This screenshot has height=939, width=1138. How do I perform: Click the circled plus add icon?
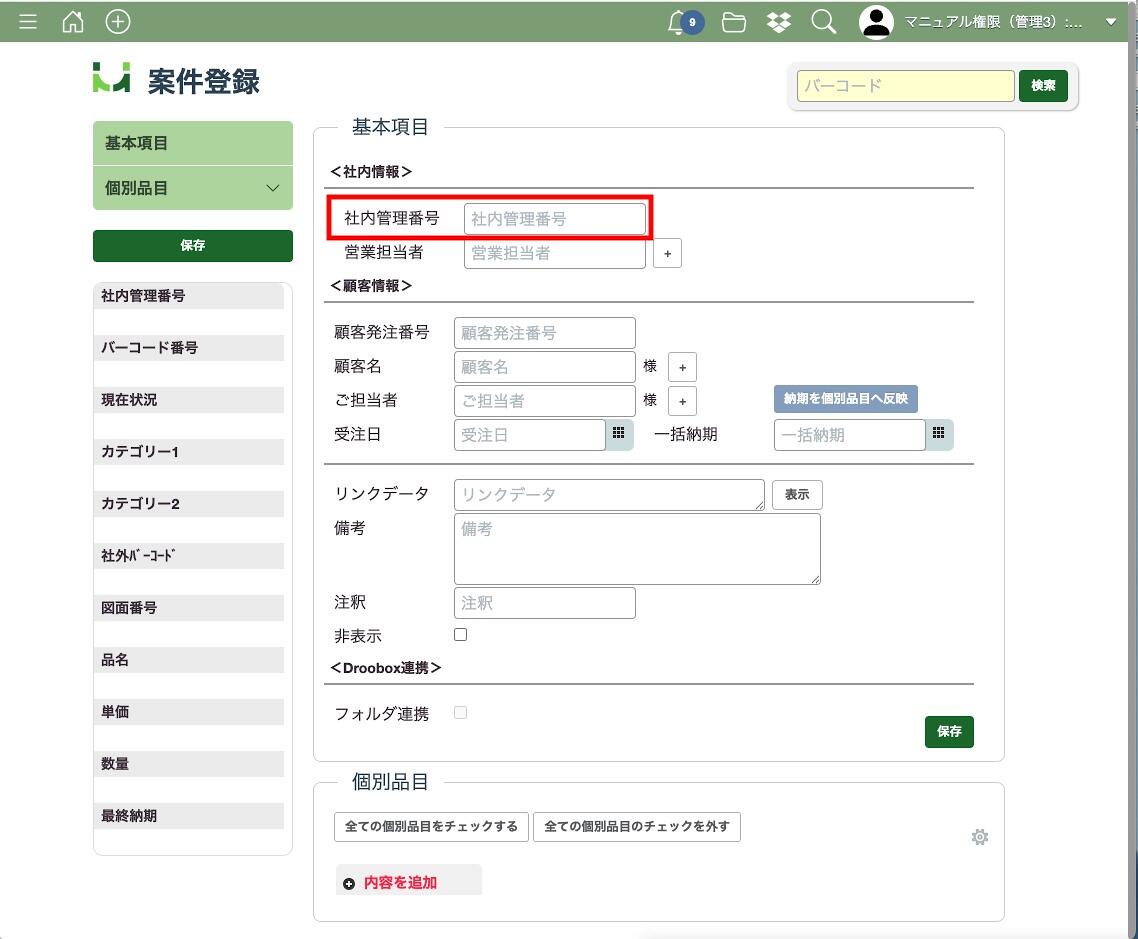coord(118,22)
